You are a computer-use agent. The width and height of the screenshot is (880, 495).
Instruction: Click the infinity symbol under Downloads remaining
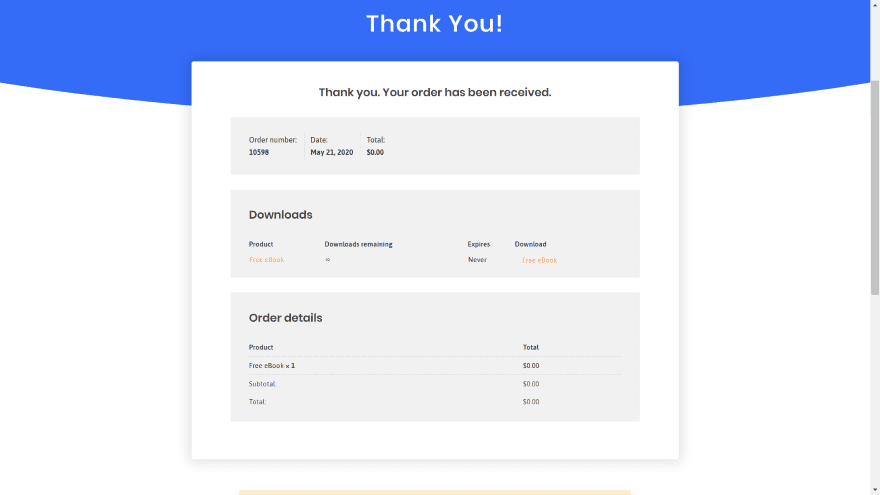pyautogui.click(x=327, y=260)
